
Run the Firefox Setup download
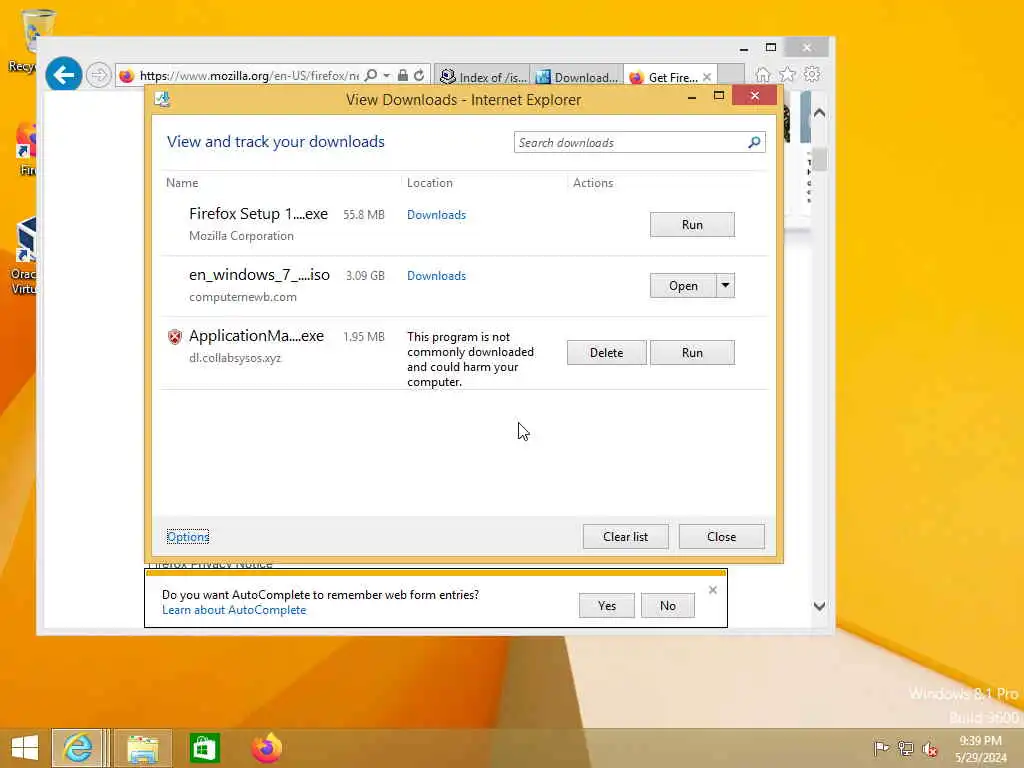point(692,225)
